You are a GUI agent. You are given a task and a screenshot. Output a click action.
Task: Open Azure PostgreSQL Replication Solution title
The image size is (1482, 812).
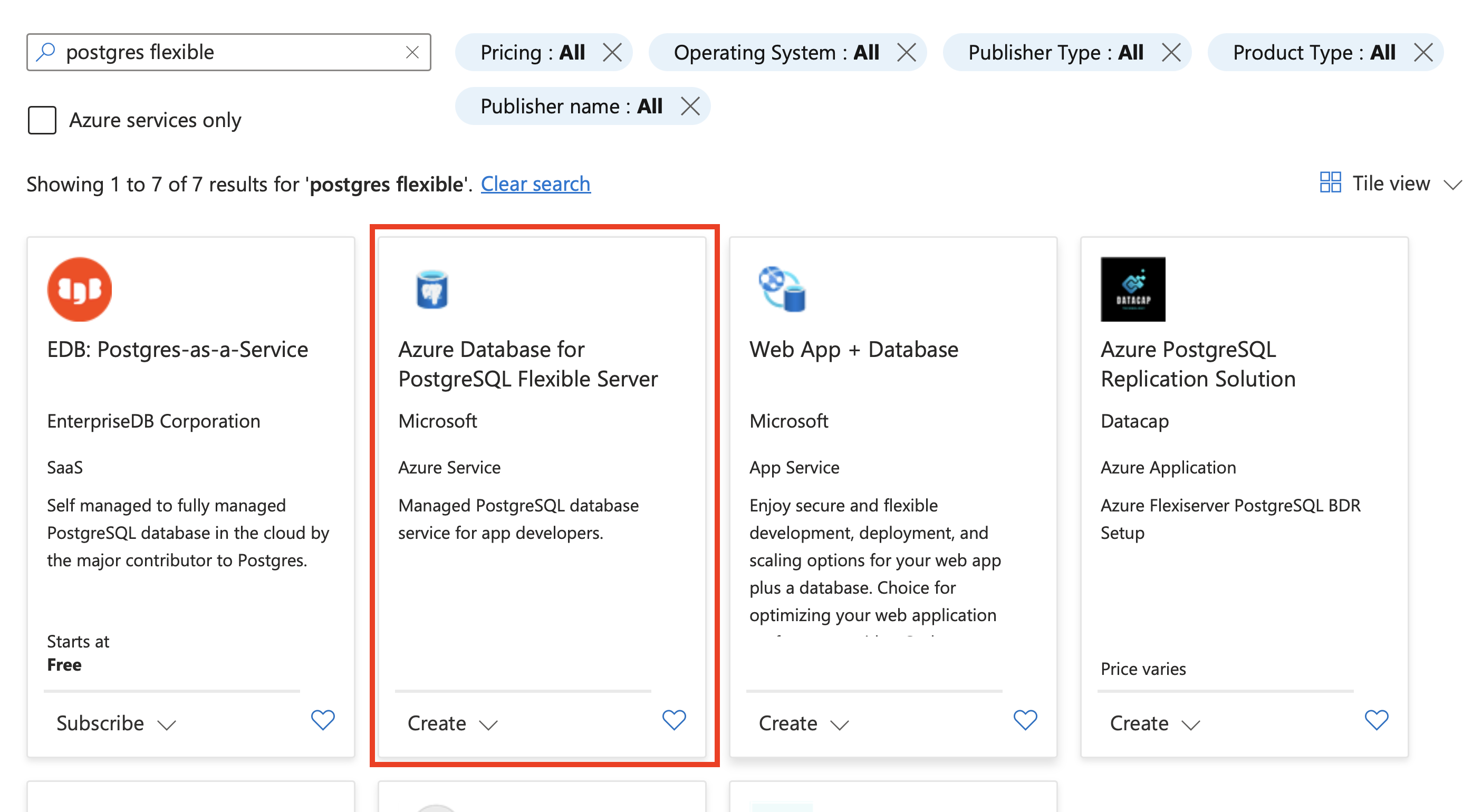click(1197, 363)
